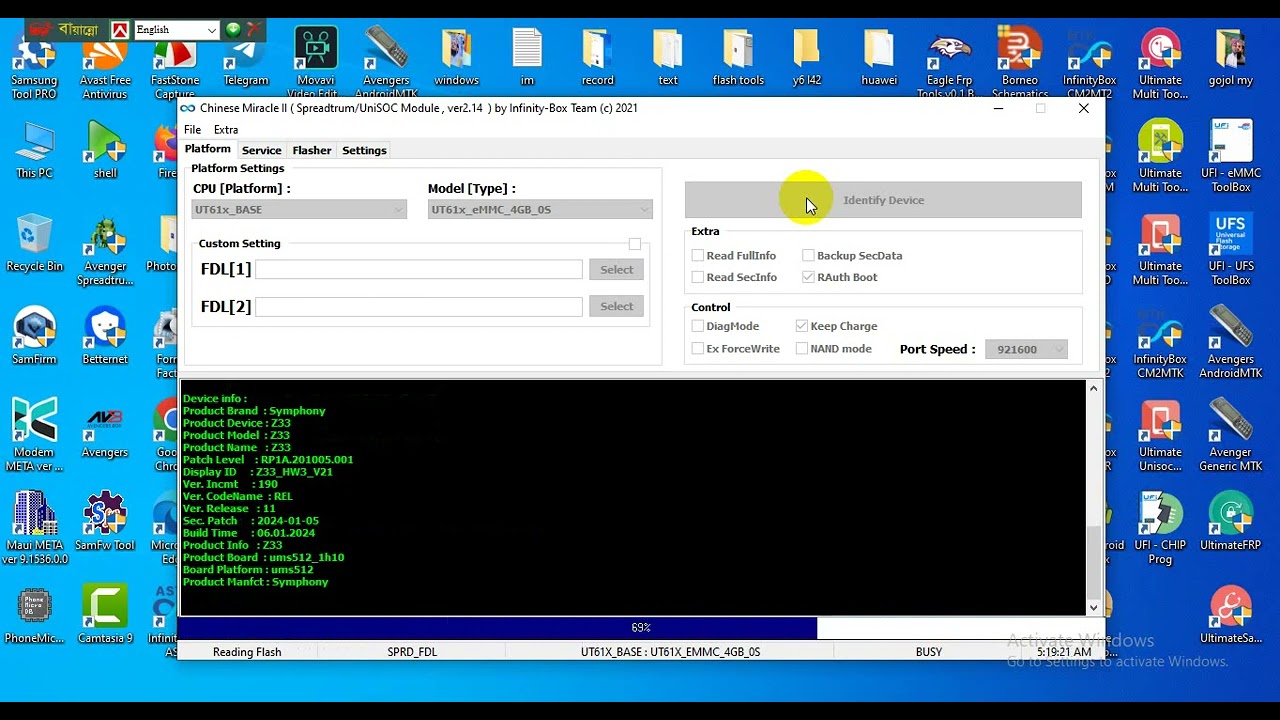The image size is (1280, 720).
Task: Expand the CPU Platform dropdown
Action: click(x=299, y=209)
